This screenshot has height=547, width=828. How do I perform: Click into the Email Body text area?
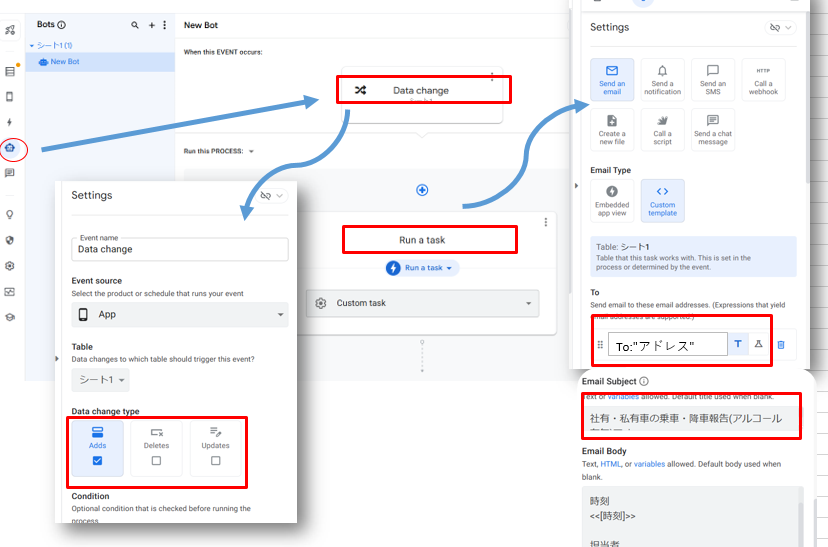[689, 516]
